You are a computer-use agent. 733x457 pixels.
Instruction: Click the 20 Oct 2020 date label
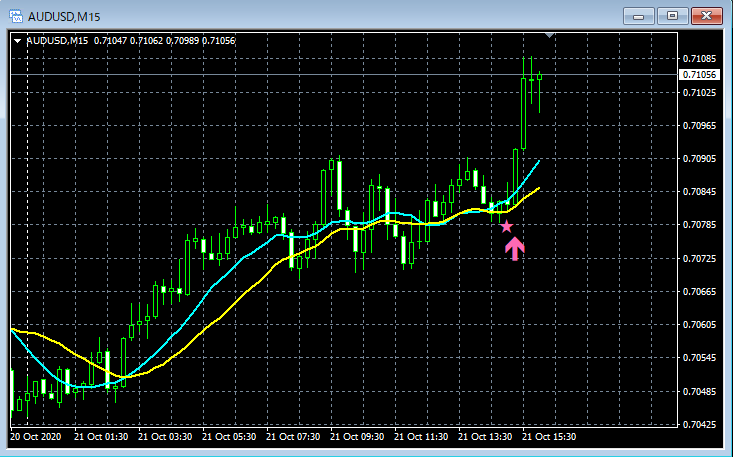tap(36, 437)
